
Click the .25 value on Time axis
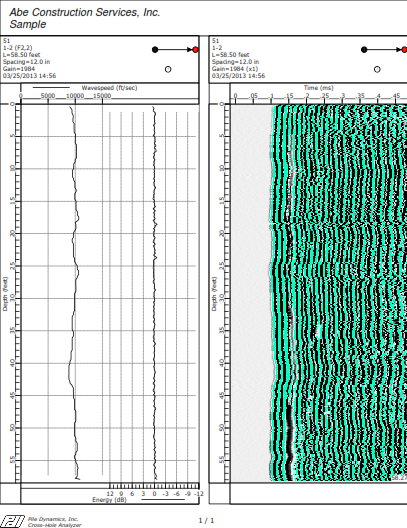(x=325, y=96)
